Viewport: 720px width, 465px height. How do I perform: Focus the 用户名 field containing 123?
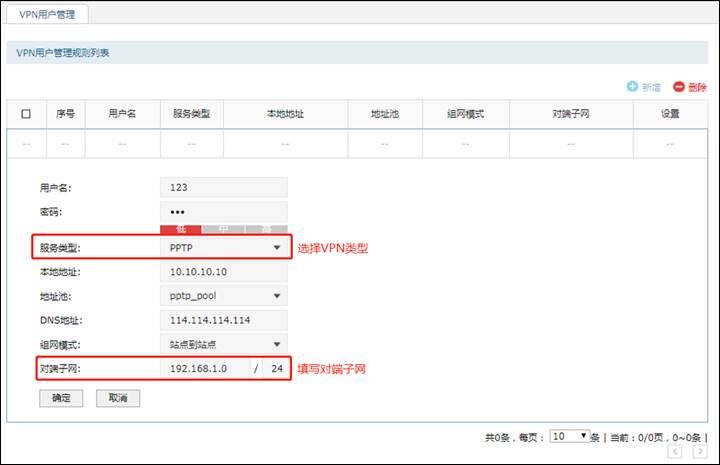point(223,187)
